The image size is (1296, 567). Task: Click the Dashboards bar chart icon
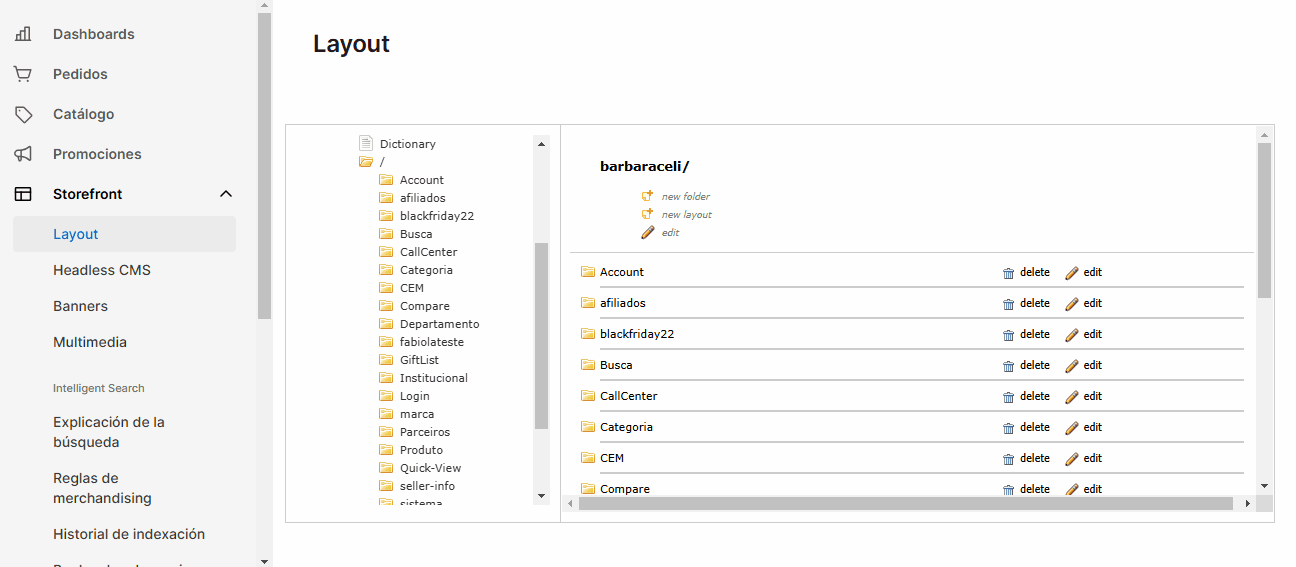(x=23, y=34)
